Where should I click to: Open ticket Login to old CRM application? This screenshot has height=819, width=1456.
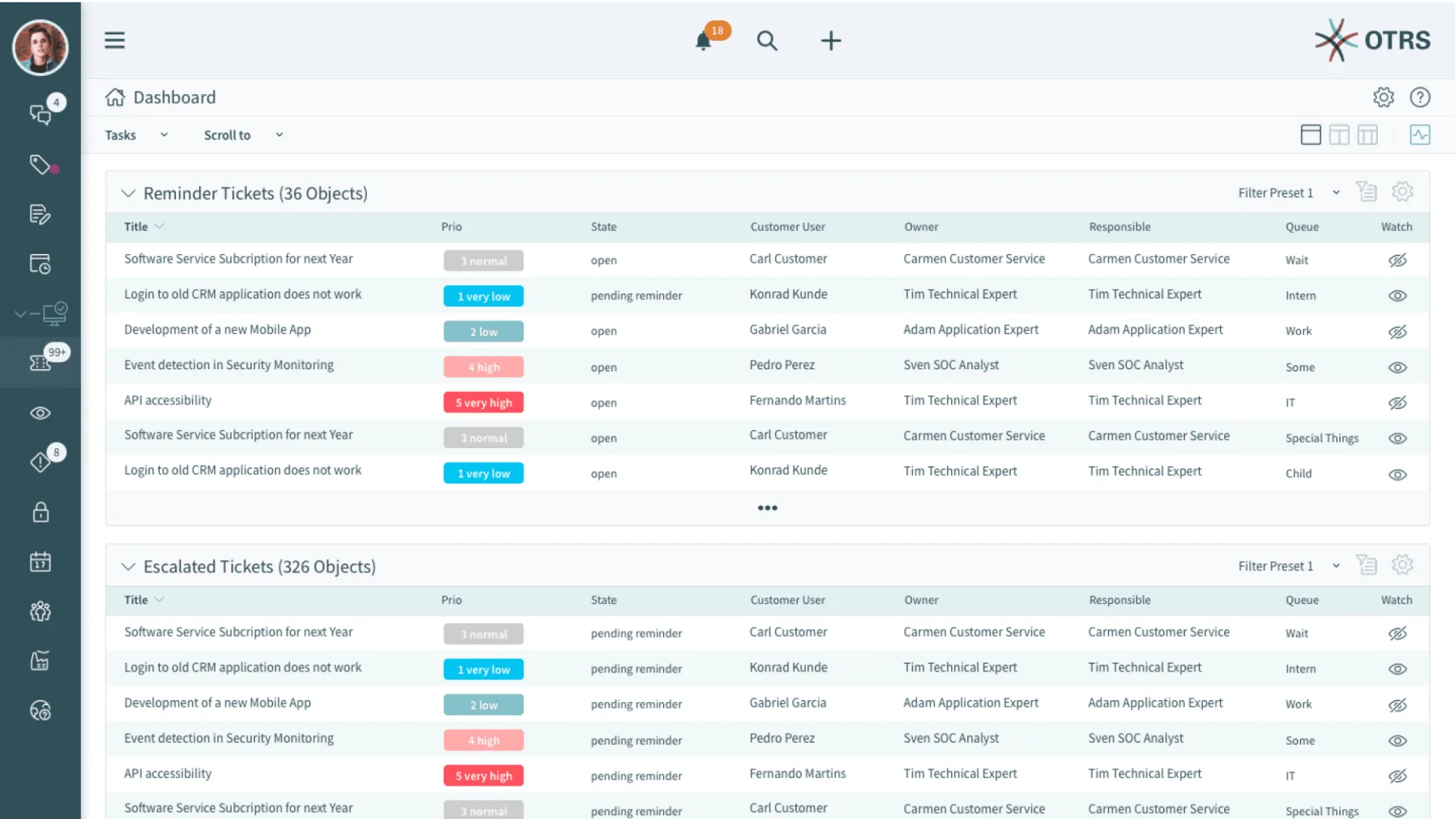[x=243, y=294]
